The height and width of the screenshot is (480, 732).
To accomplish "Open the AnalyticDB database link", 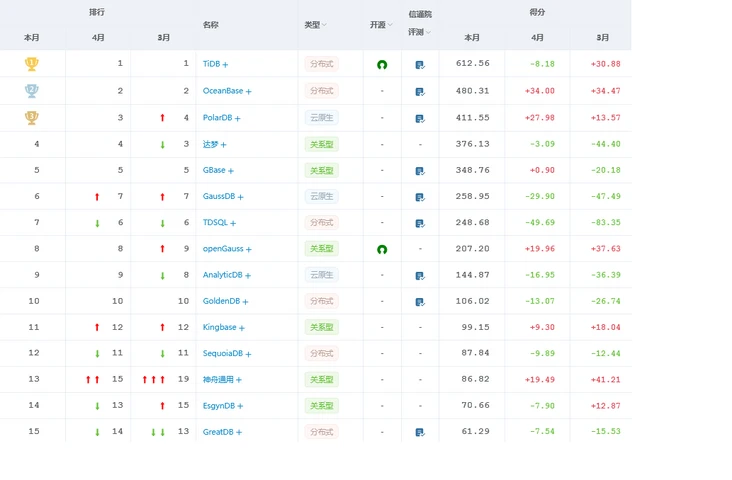I will click(222, 275).
